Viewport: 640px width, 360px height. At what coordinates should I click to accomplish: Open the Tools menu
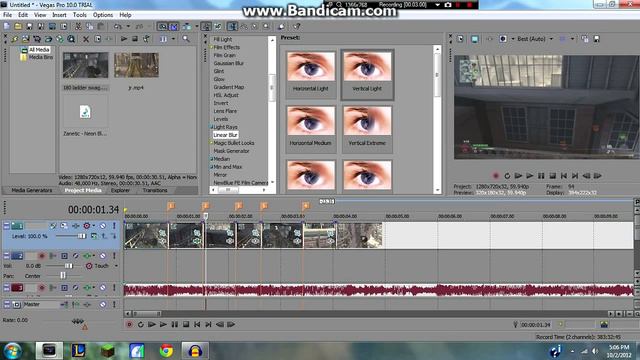pos(80,15)
